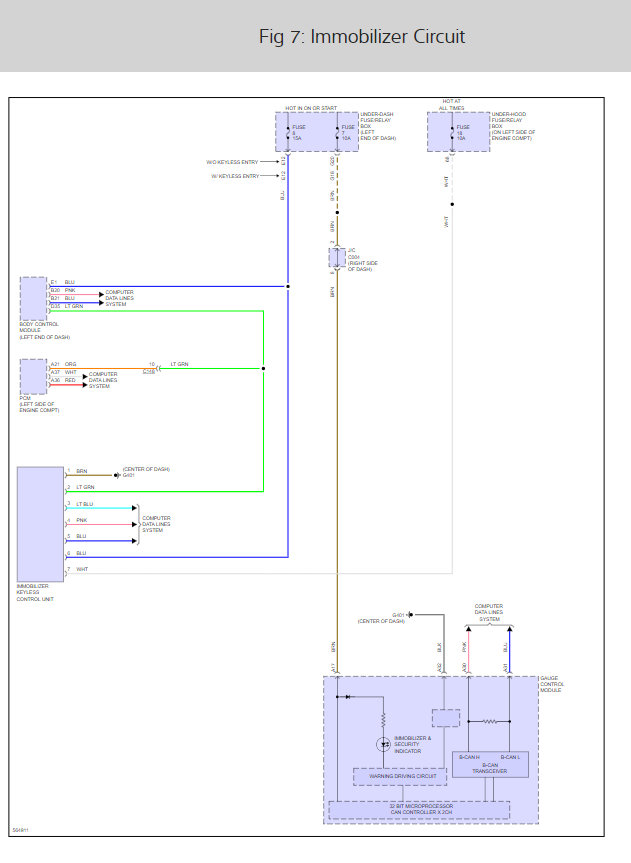Click the "GAUGE CONTROL MODULE" label
Screen dimensions: 631x863
point(552,684)
